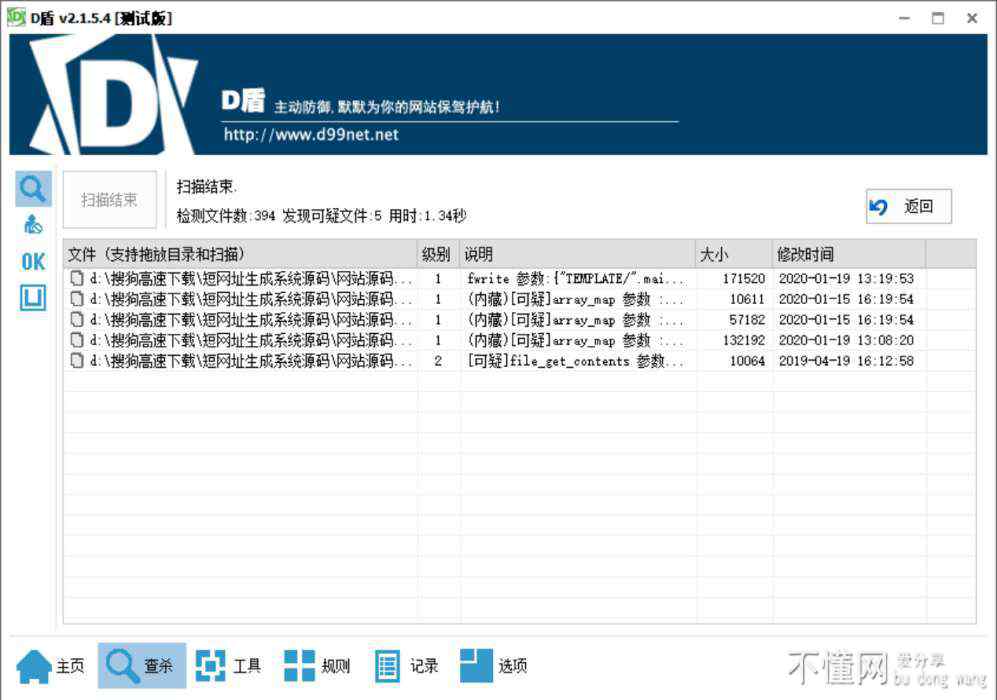Open the http://www.d99net.net link
This screenshot has width=997, height=700.
[311, 135]
